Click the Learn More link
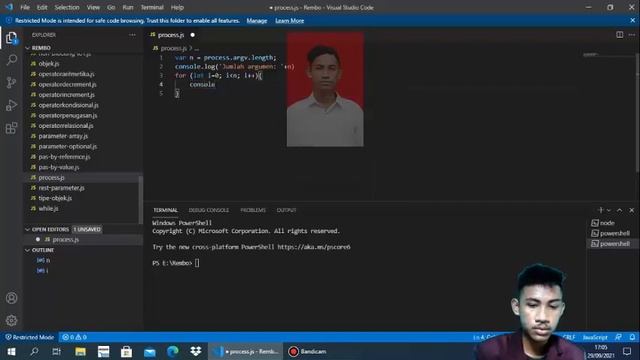 point(289,21)
